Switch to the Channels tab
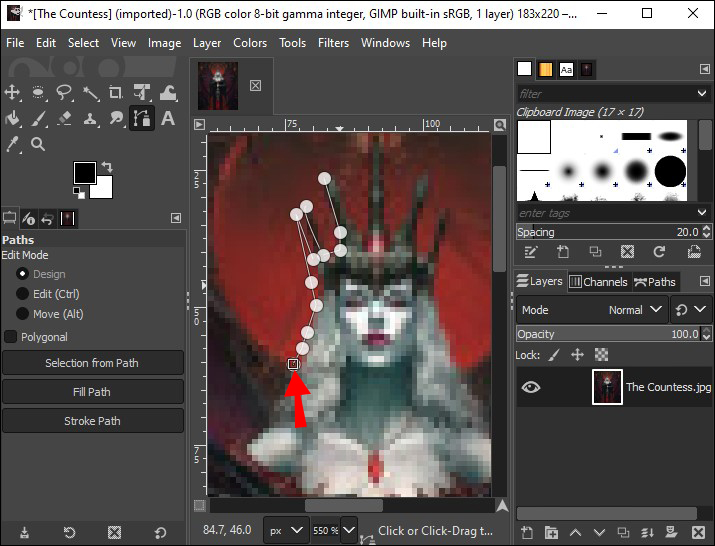Viewport: 715px width, 546px height. pyautogui.click(x=598, y=282)
